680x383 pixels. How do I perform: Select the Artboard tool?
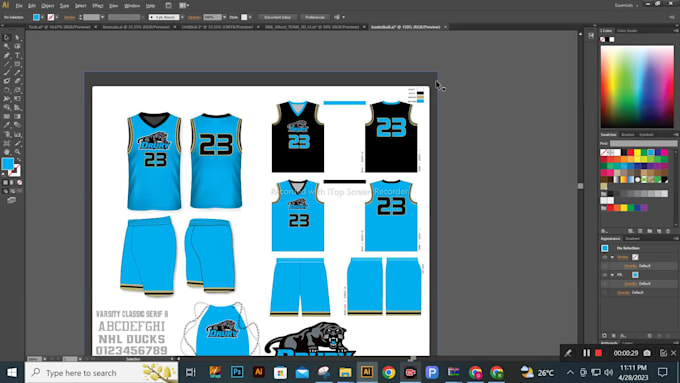click(7, 143)
